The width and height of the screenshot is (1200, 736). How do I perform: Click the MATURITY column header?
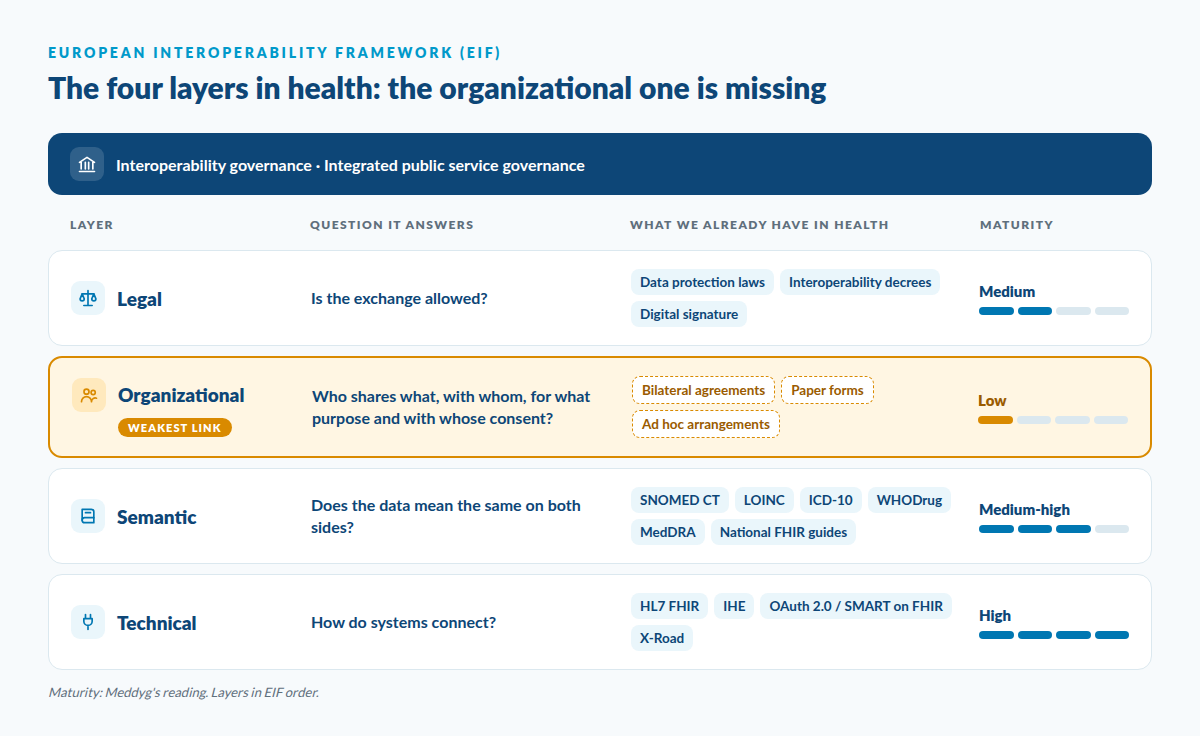(x=1016, y=225)
